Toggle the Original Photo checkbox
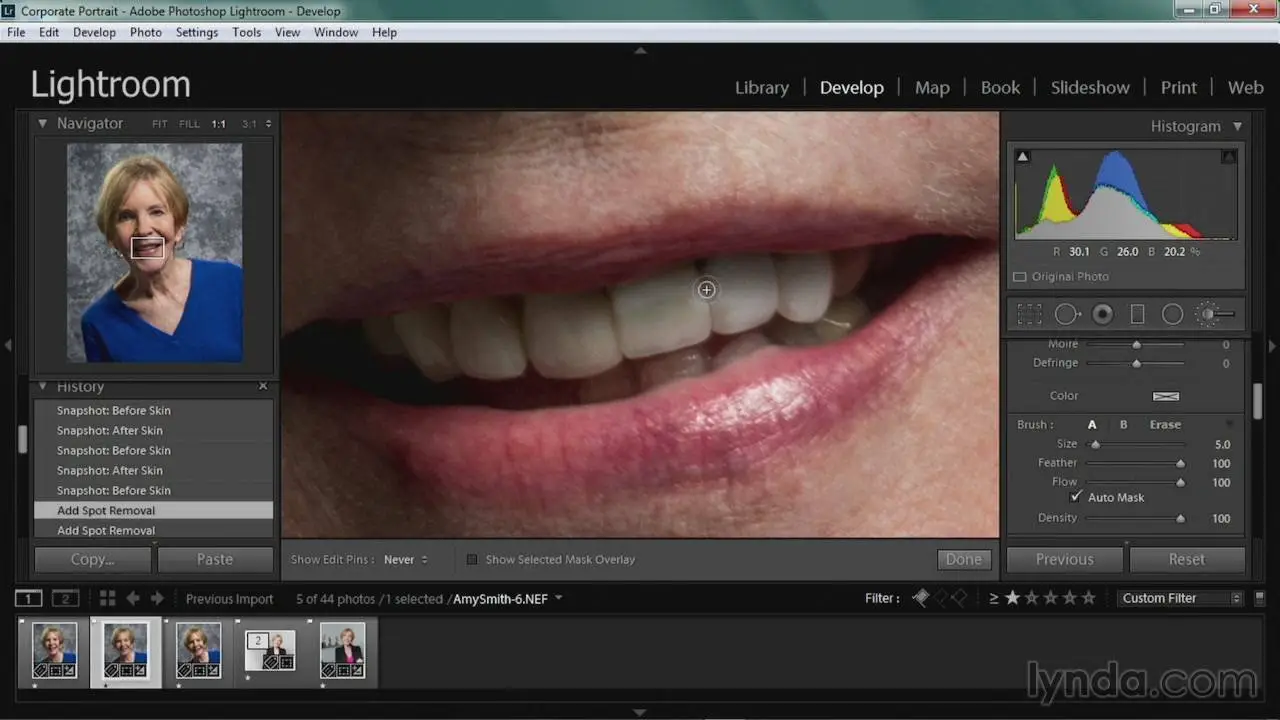 [x=1020, y=277]
